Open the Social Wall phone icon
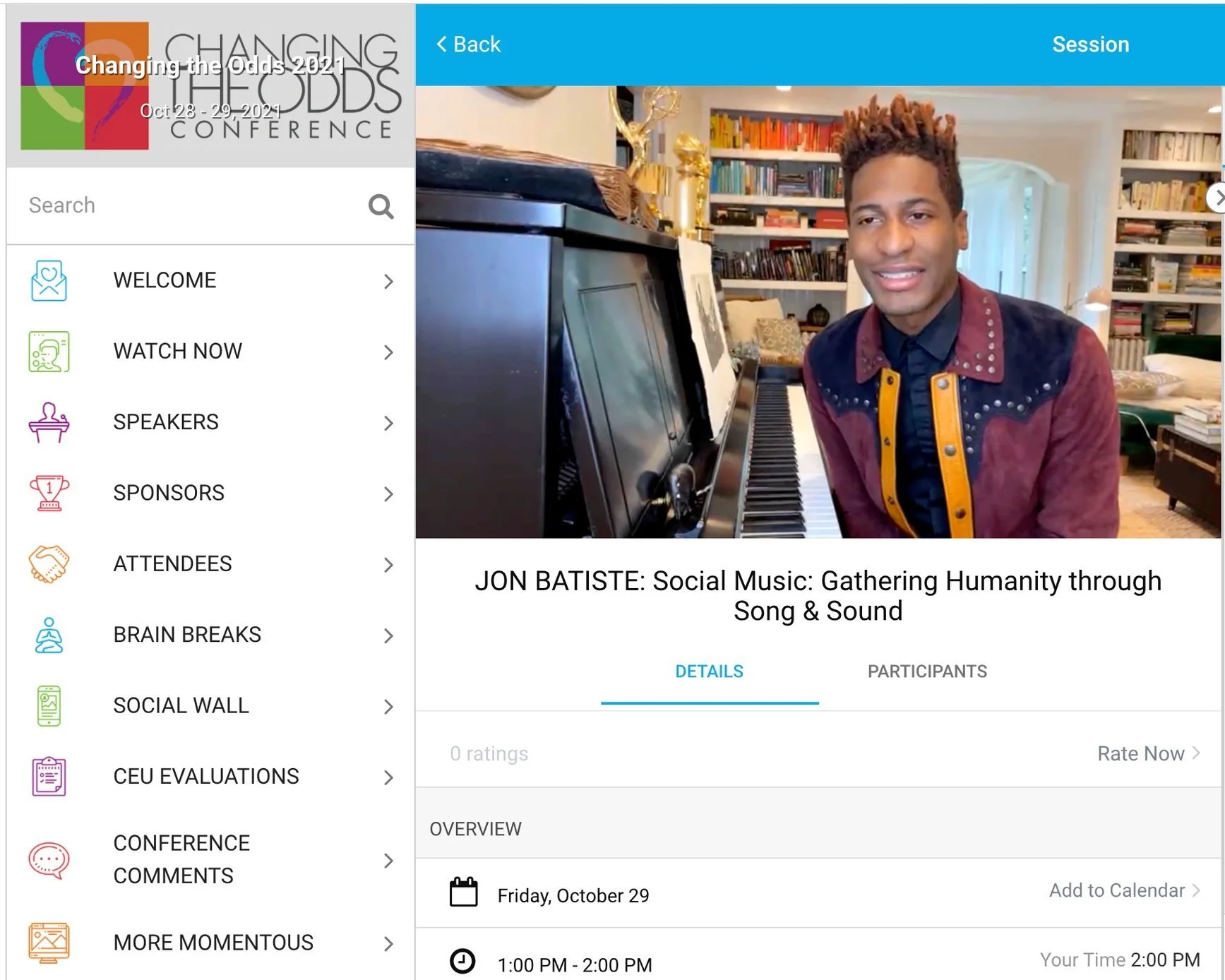This screenshot has height=980, width=1225. [49, 705]
